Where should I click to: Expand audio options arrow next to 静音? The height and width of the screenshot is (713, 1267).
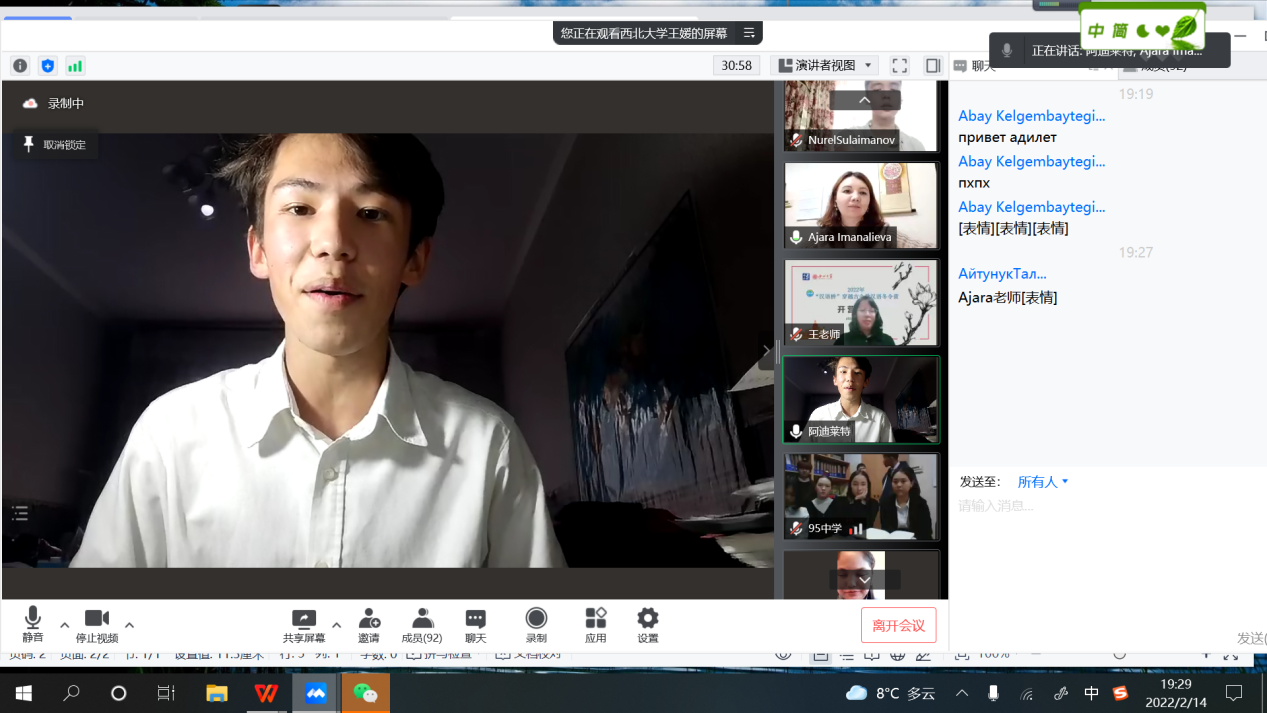pos(65,625)
